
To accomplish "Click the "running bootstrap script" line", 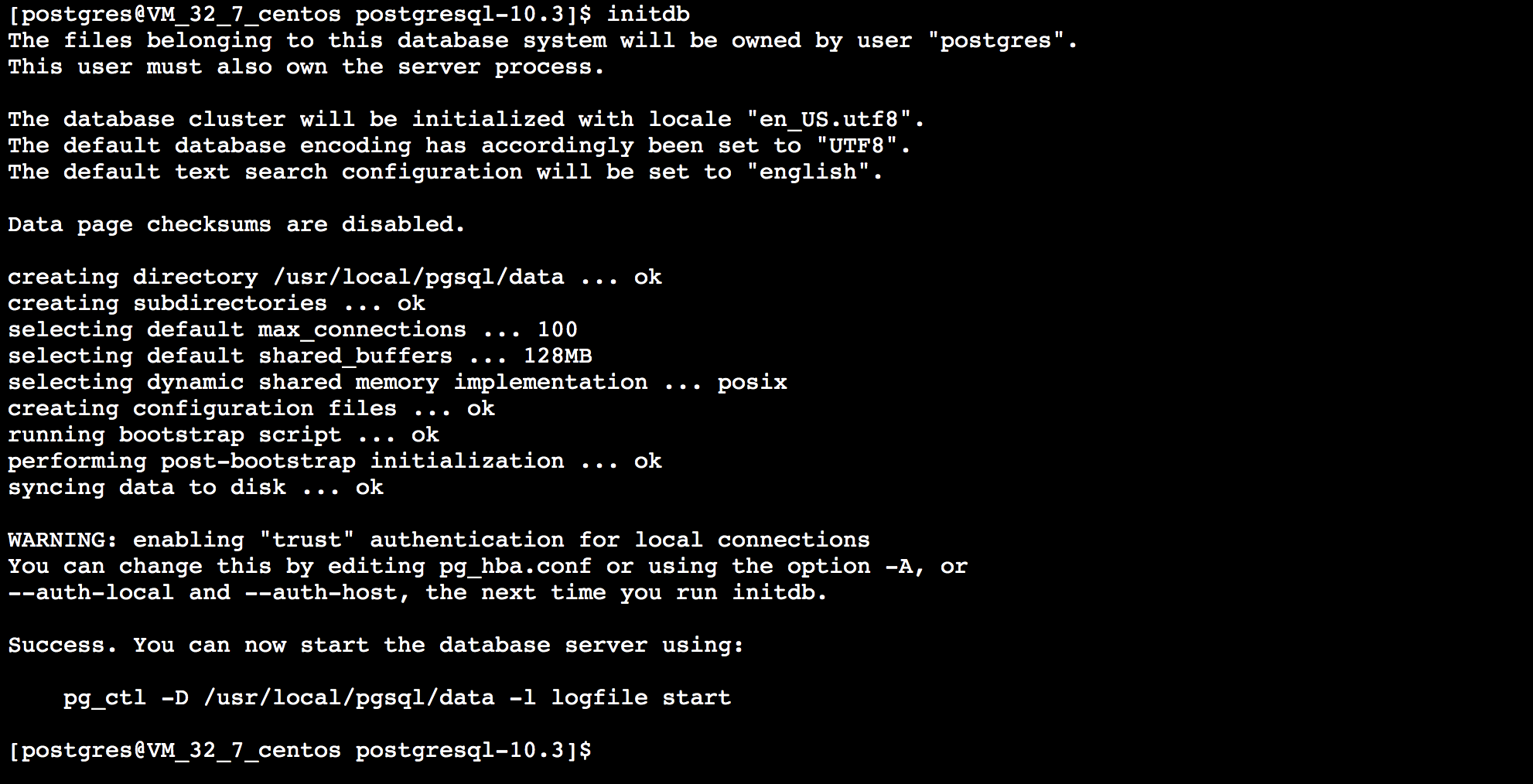I will (x=223, y=435).
